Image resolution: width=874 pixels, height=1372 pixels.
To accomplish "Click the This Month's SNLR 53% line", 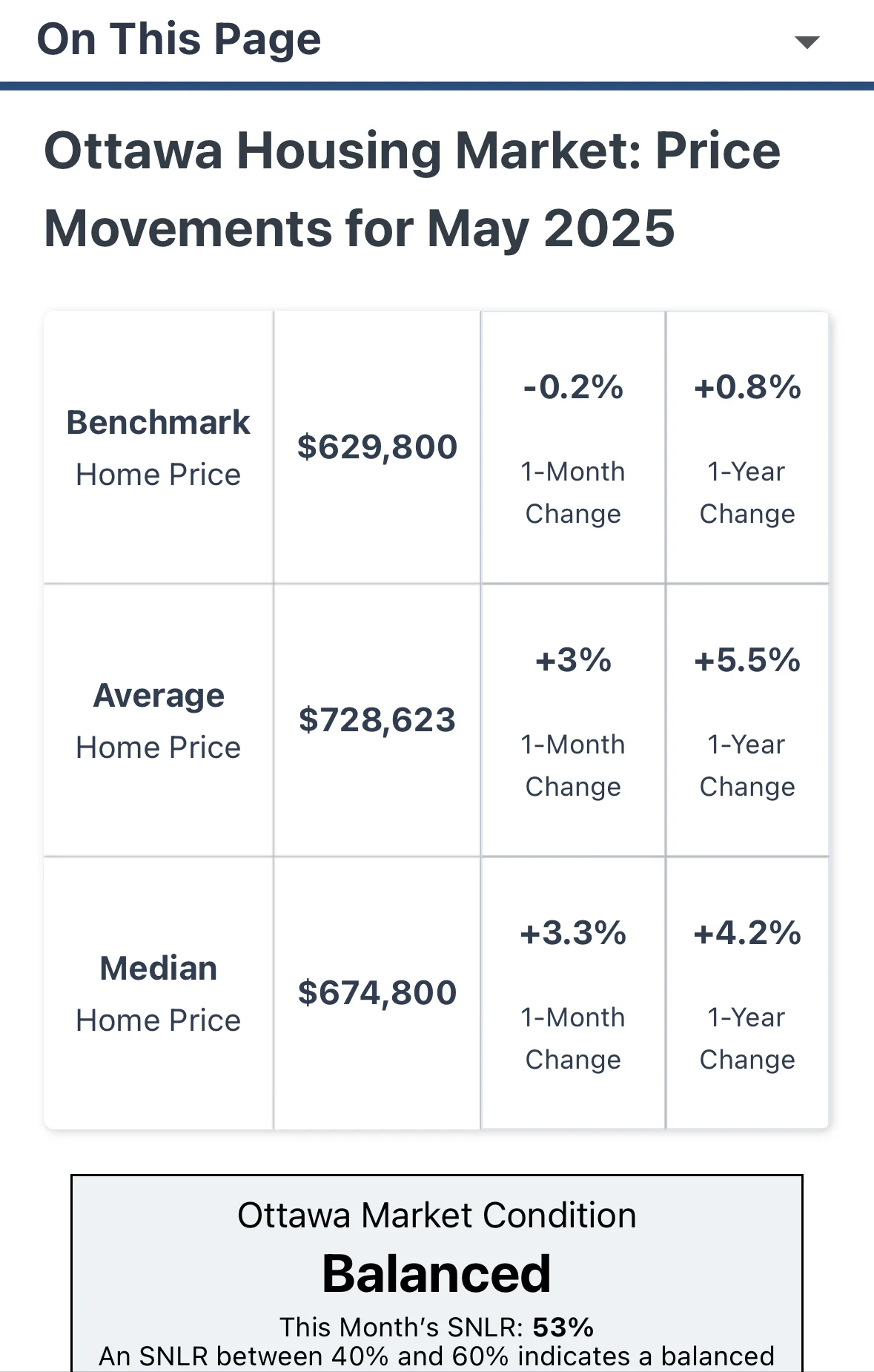I will [437, 1327].
